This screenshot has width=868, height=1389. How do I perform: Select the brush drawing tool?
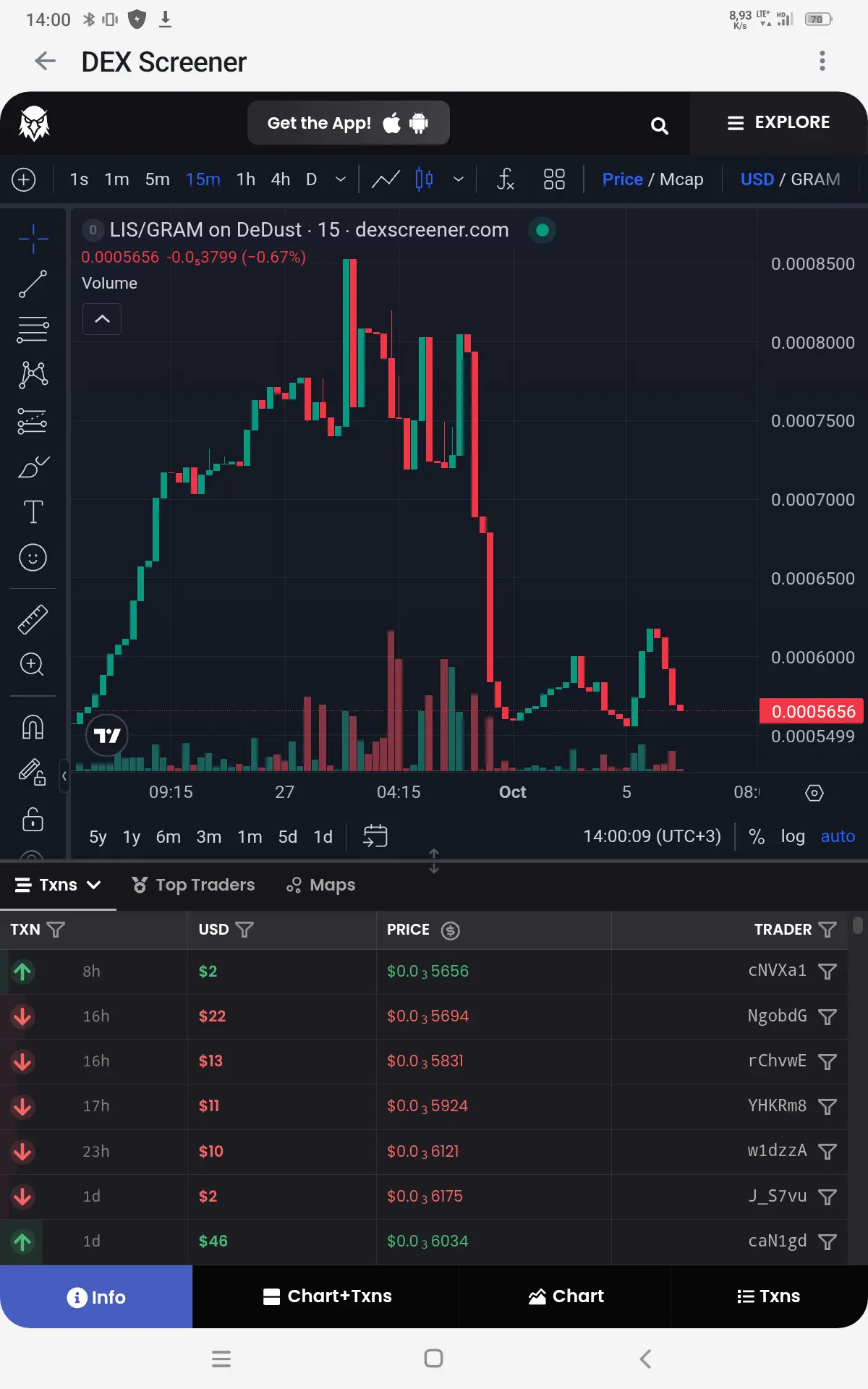pyautogui.click(x=33, y=467)
